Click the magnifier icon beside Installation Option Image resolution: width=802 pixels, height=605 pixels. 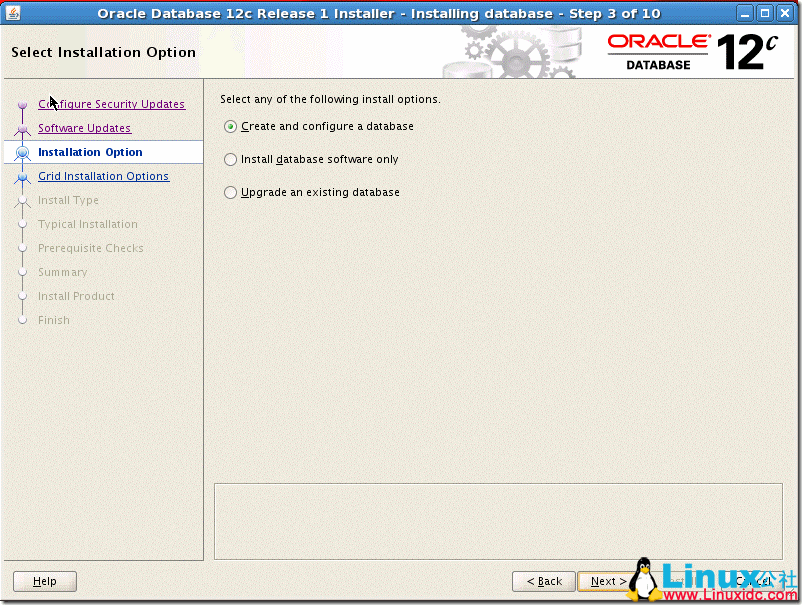click(x=22, y=152)
